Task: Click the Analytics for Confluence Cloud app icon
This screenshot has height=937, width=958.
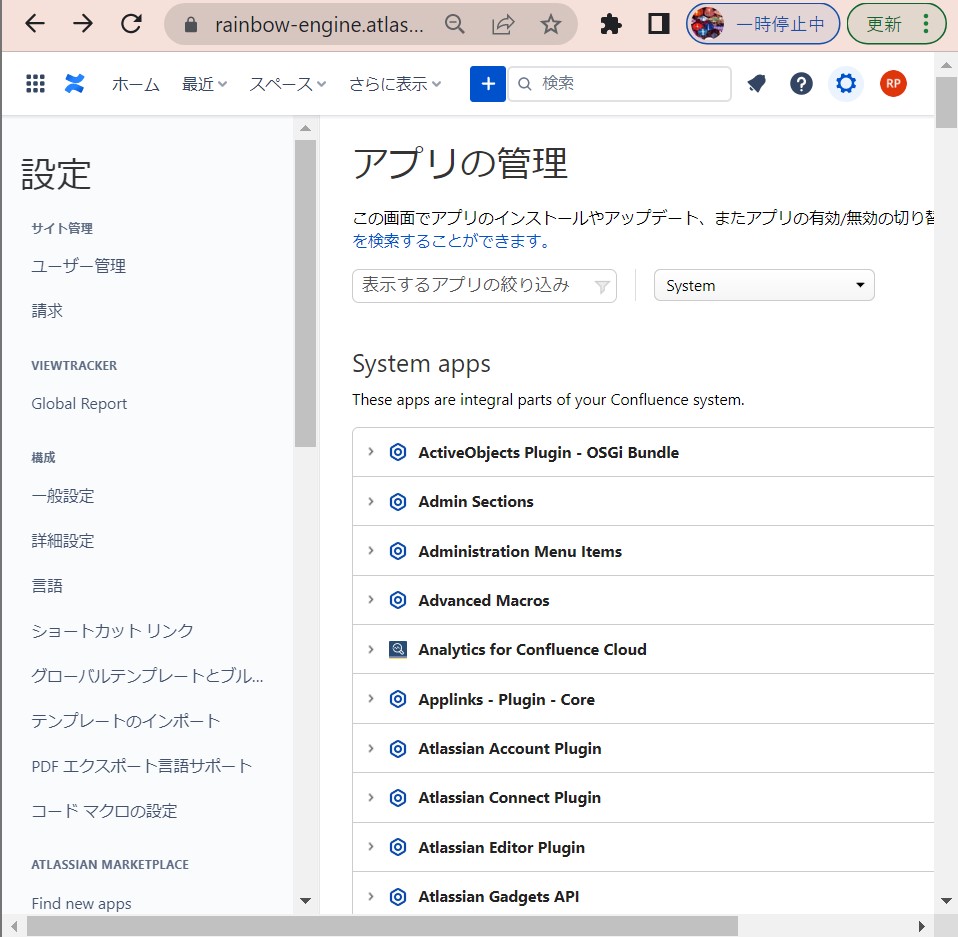Action: click(398, 649)
